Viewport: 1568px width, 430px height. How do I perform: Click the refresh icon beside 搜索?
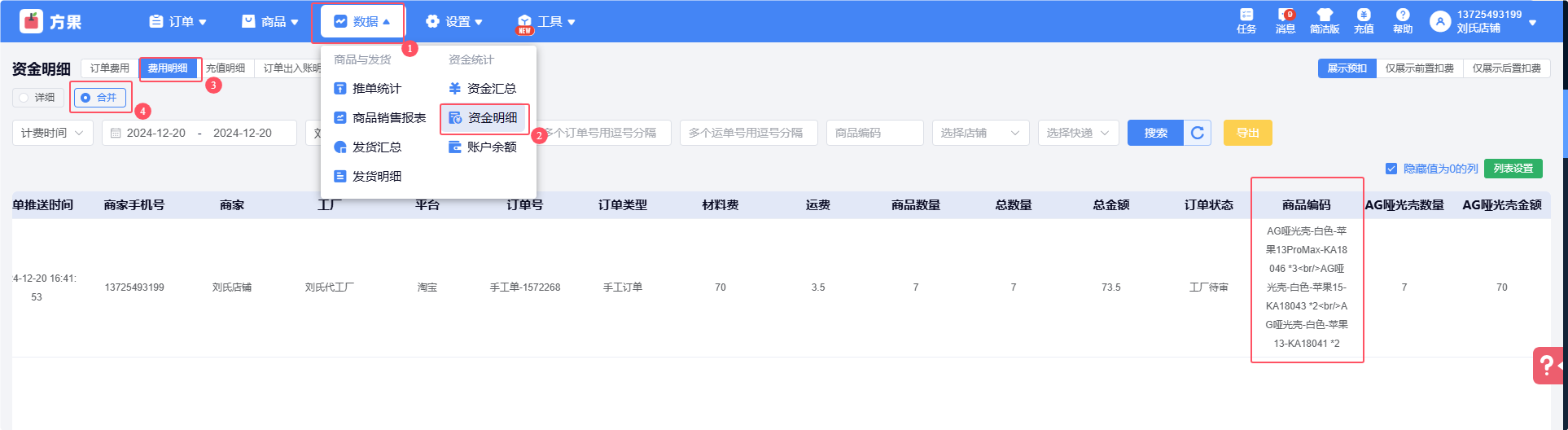[1197, 133]
